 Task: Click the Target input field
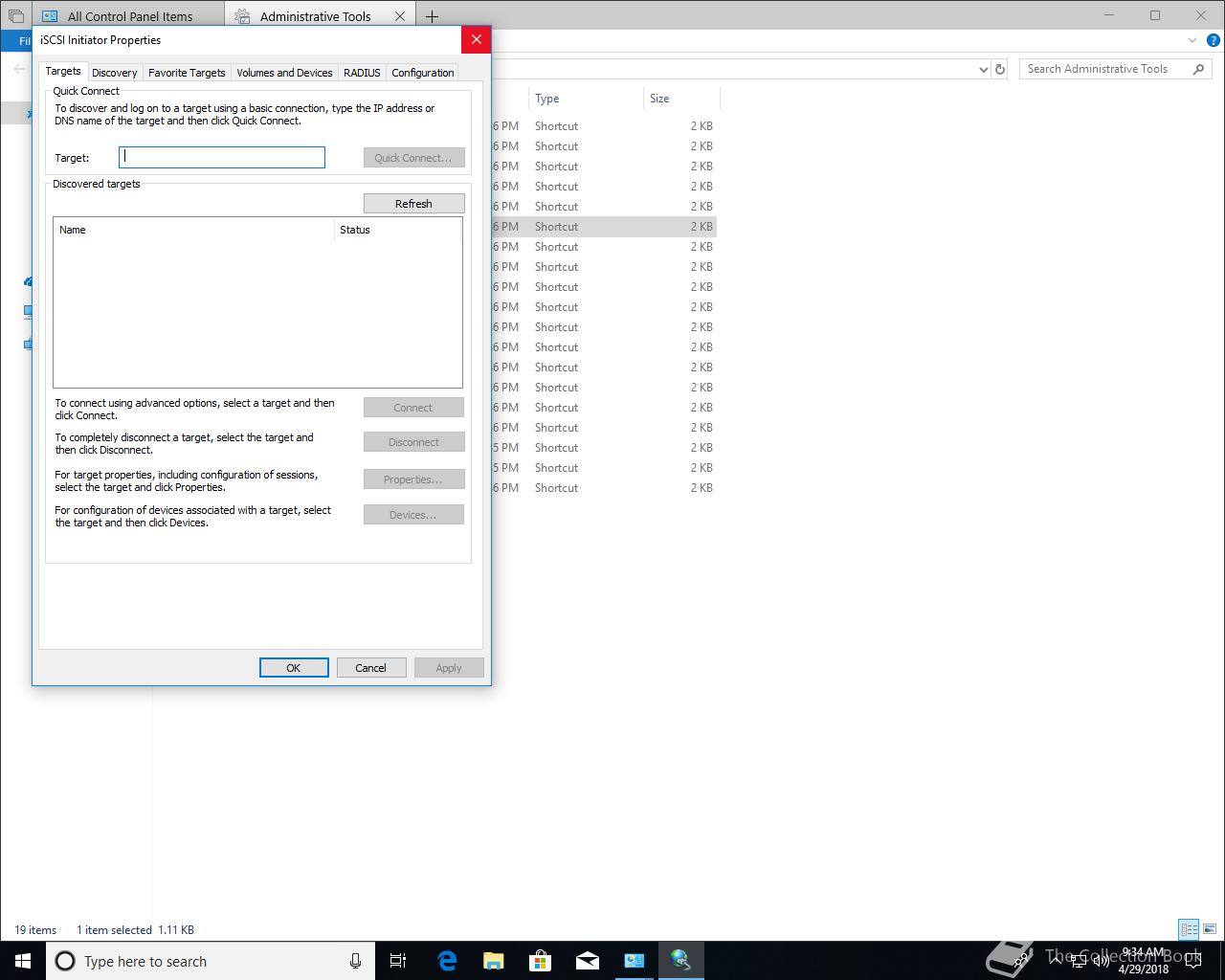222,157
